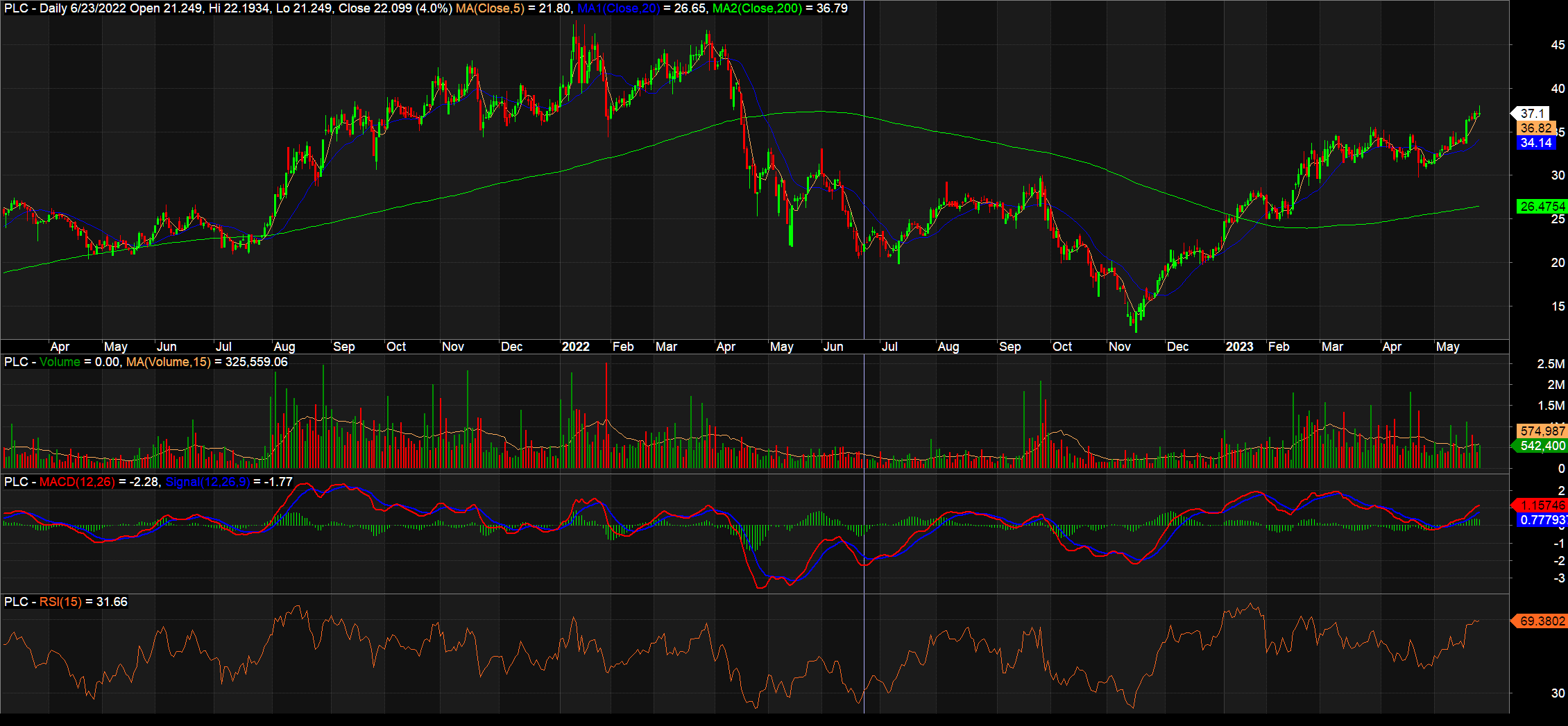The height and width of the screenshot is (726, 1568).
Task: Select the MA(Volume,15) legend label
Action: tap(168, 362)
